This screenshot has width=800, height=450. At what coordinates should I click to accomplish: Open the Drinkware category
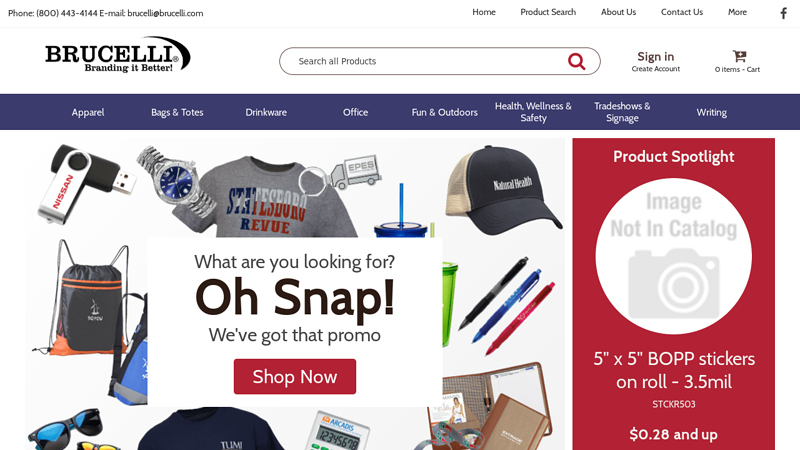(266, 112)
